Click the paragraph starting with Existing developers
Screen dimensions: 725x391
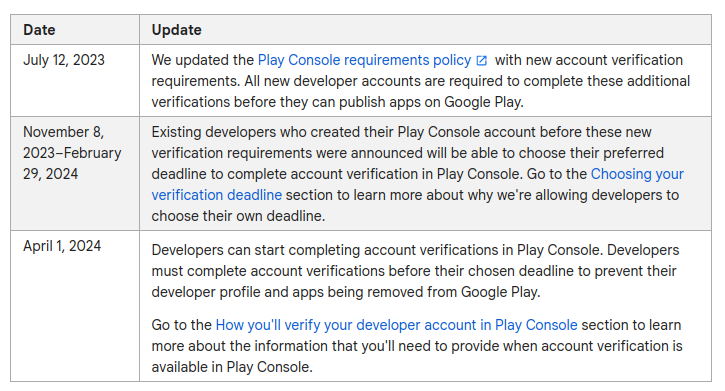tap(418, 174)
